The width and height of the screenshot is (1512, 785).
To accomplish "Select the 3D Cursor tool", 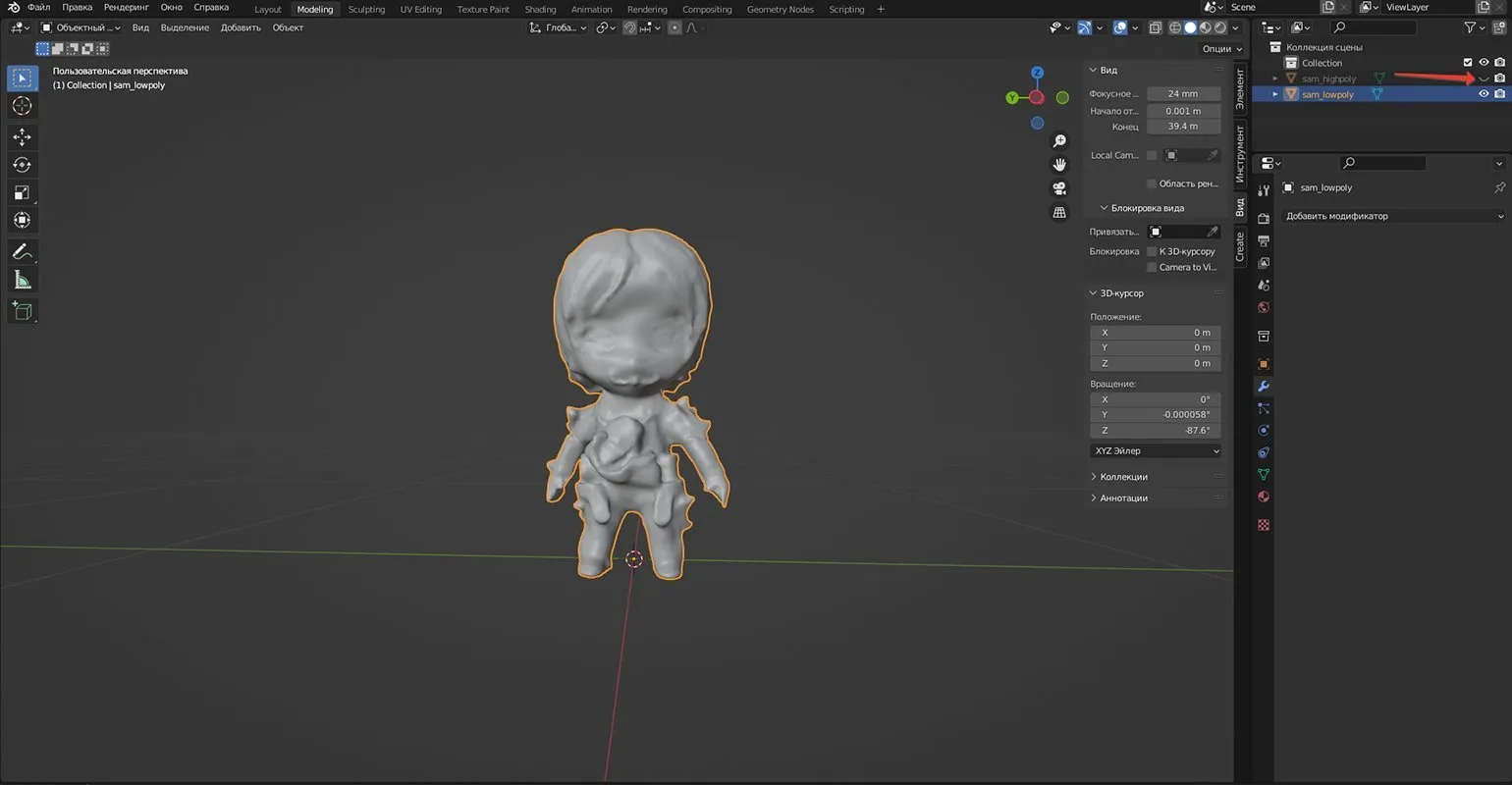I will click(x=22, y=106).
